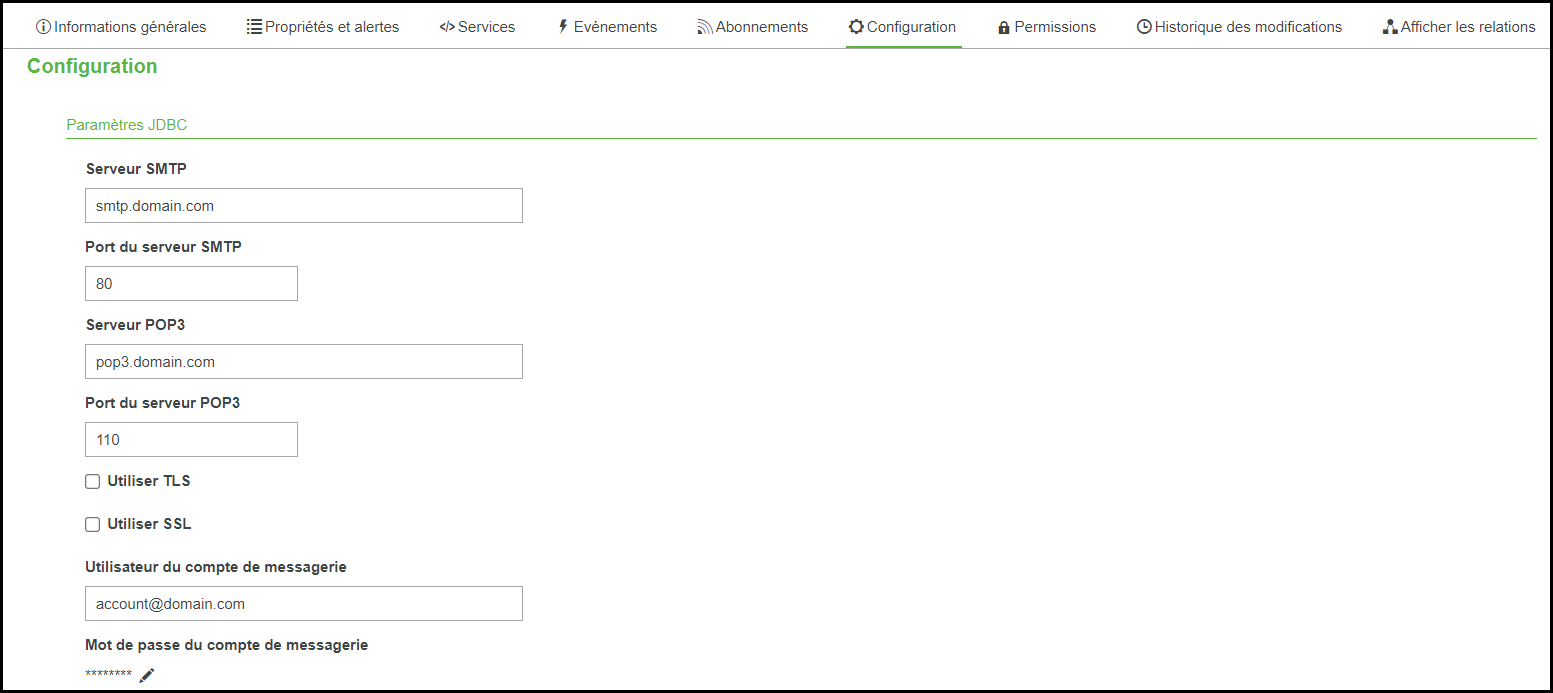This screenshot has height=693, width=1553.
Task: Click the Serveur POP3 input field
Action: tap(304, 362)
